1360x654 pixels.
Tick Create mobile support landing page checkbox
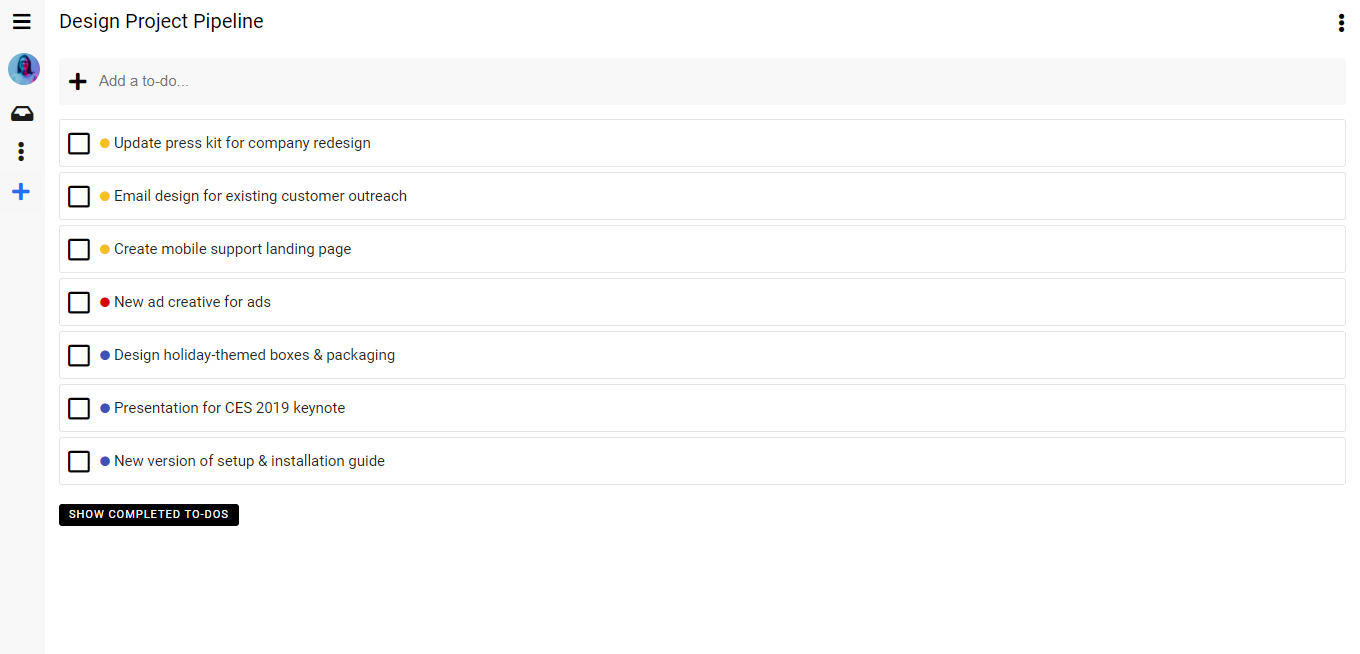pos(79,250)
